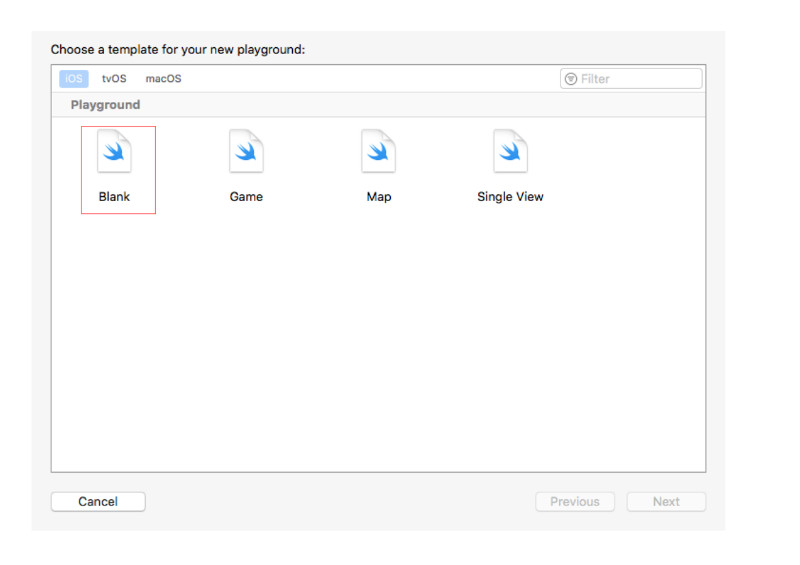Switch to the tvOS platform tab
This screenshot has height=565, width=800.
click(114, 79)
